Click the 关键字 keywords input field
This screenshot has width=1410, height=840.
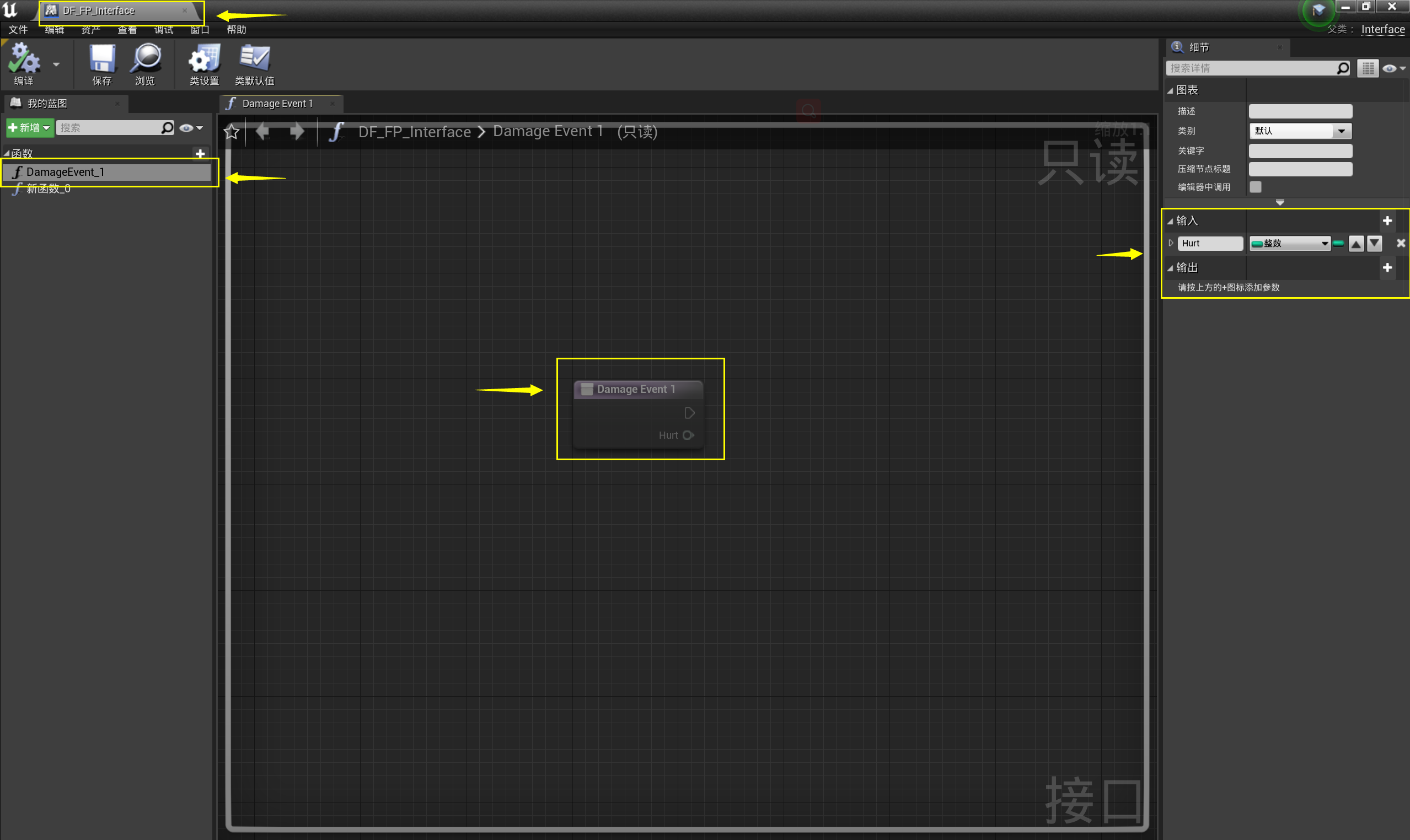click(x=1300, y=151)
